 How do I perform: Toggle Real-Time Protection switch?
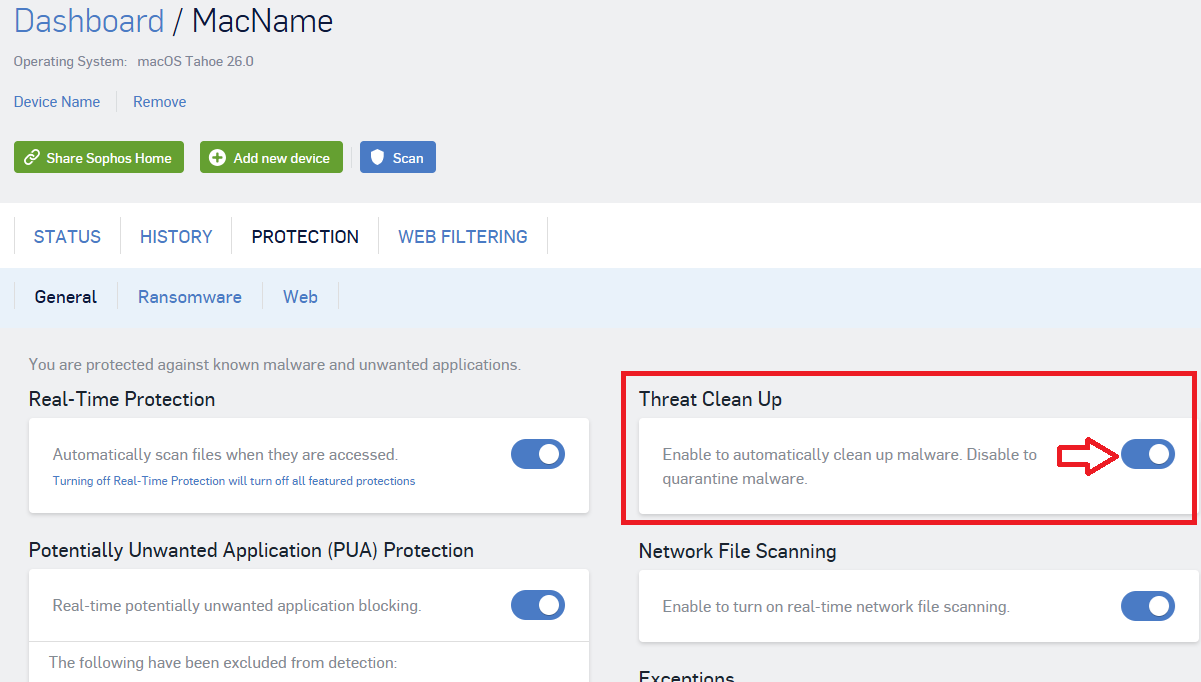coord(538,454)
